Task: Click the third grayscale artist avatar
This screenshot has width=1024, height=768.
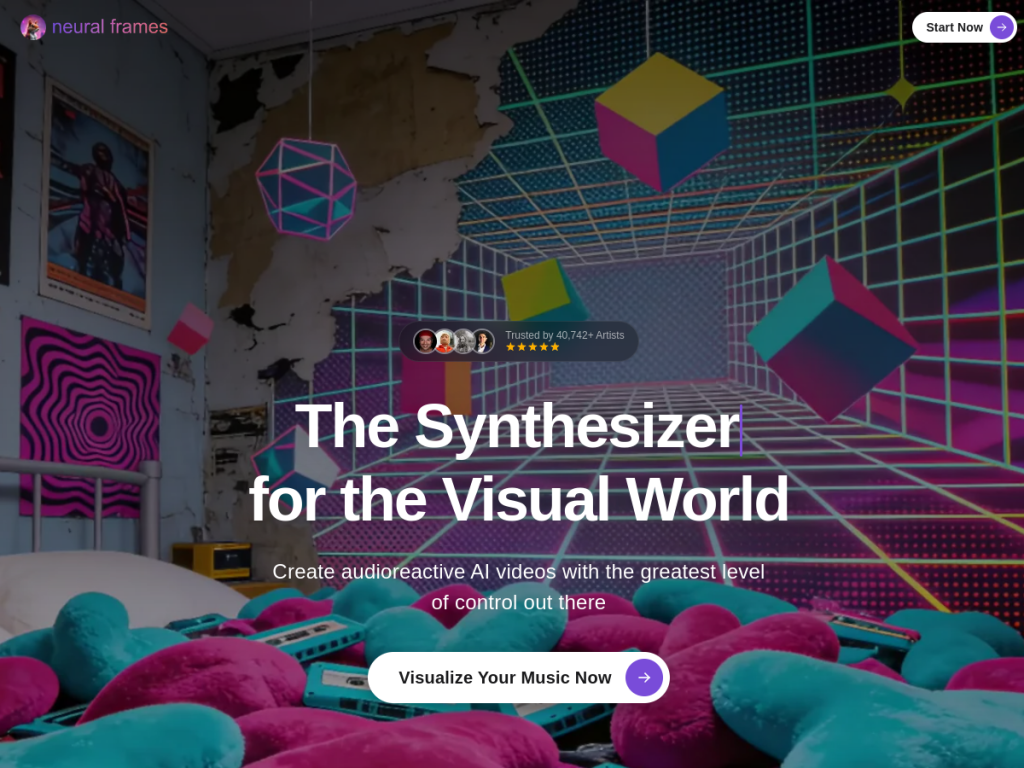Action: (x=464, y=342)
